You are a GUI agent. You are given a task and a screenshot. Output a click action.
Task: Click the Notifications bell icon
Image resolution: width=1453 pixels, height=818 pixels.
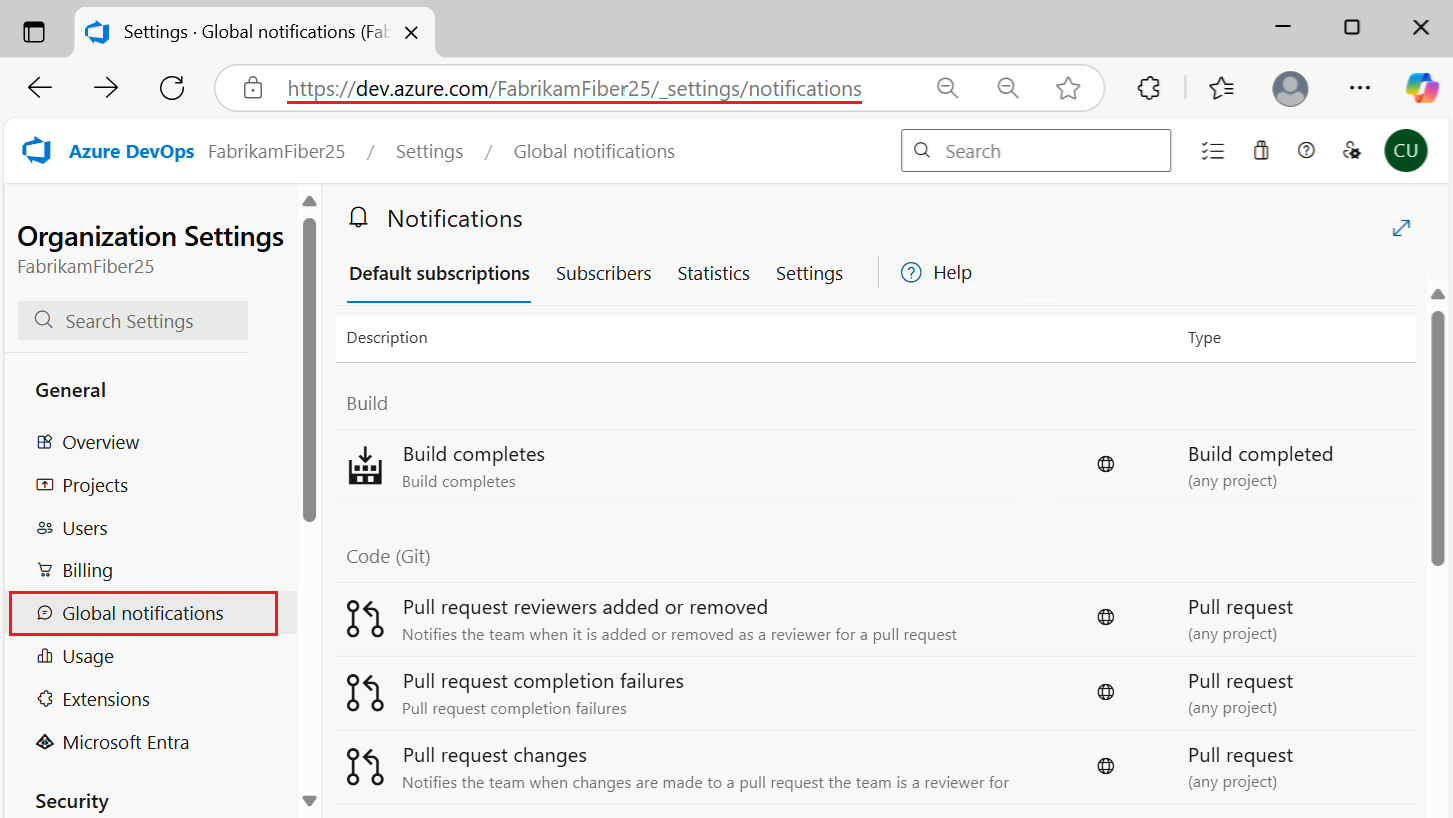coord(358,217)
